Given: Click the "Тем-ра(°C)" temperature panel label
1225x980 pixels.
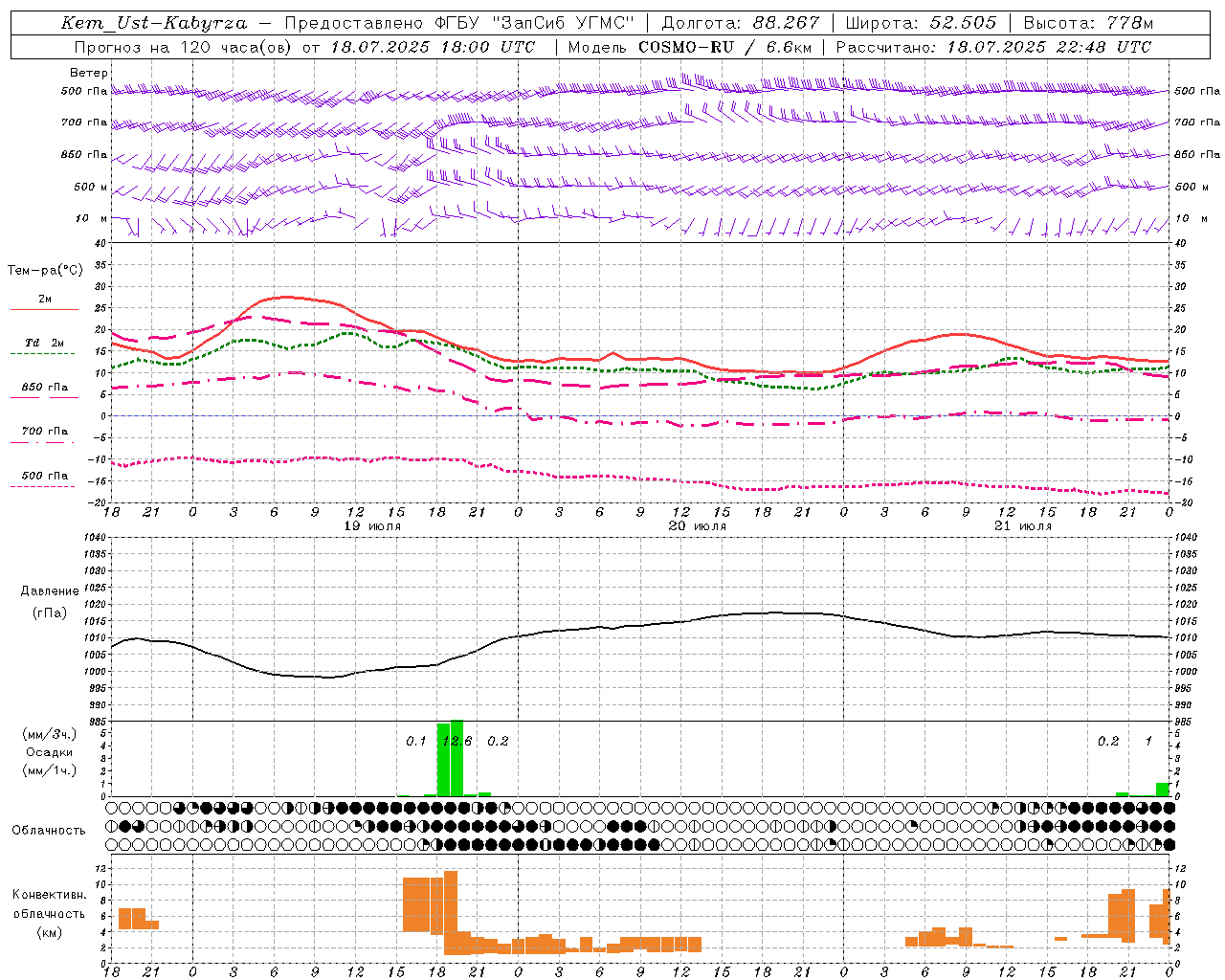Looking at the screenshot, I should 45,271.
